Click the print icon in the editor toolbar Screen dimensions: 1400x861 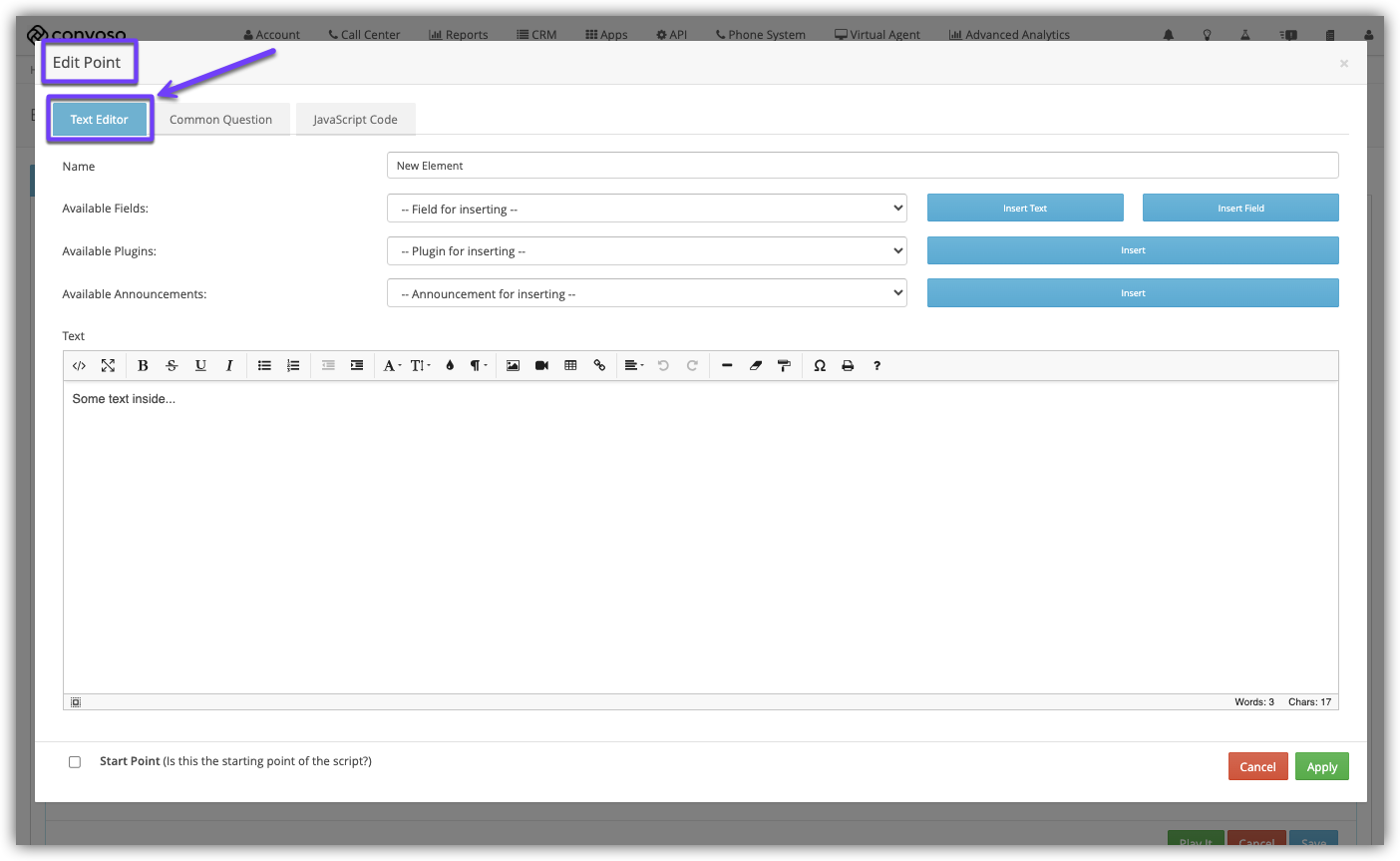coord(848,366)
